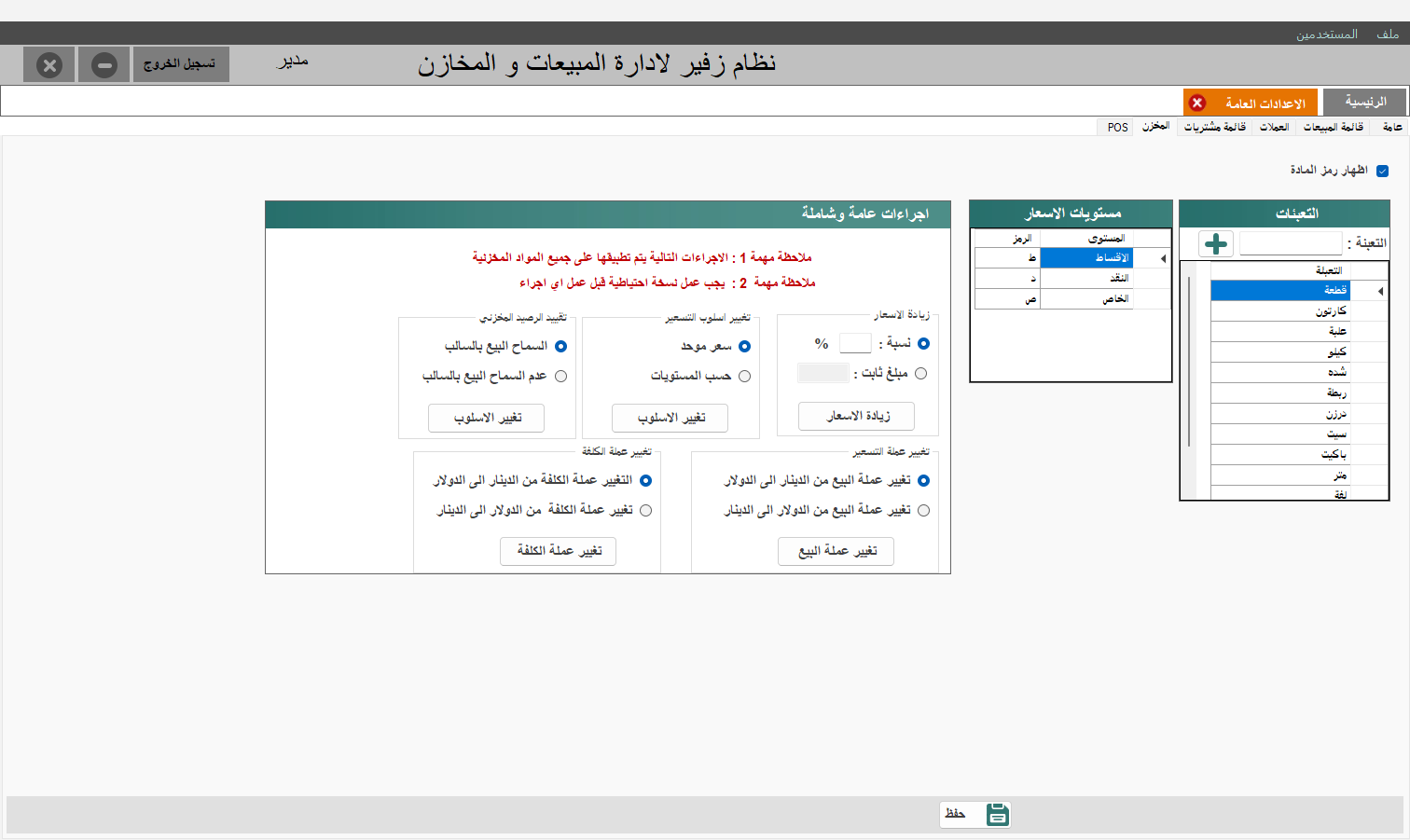The height and width of the screenshot is (840, 1410).
Task: Select the سيت row in packaging list
Action: pos(1280,434)
